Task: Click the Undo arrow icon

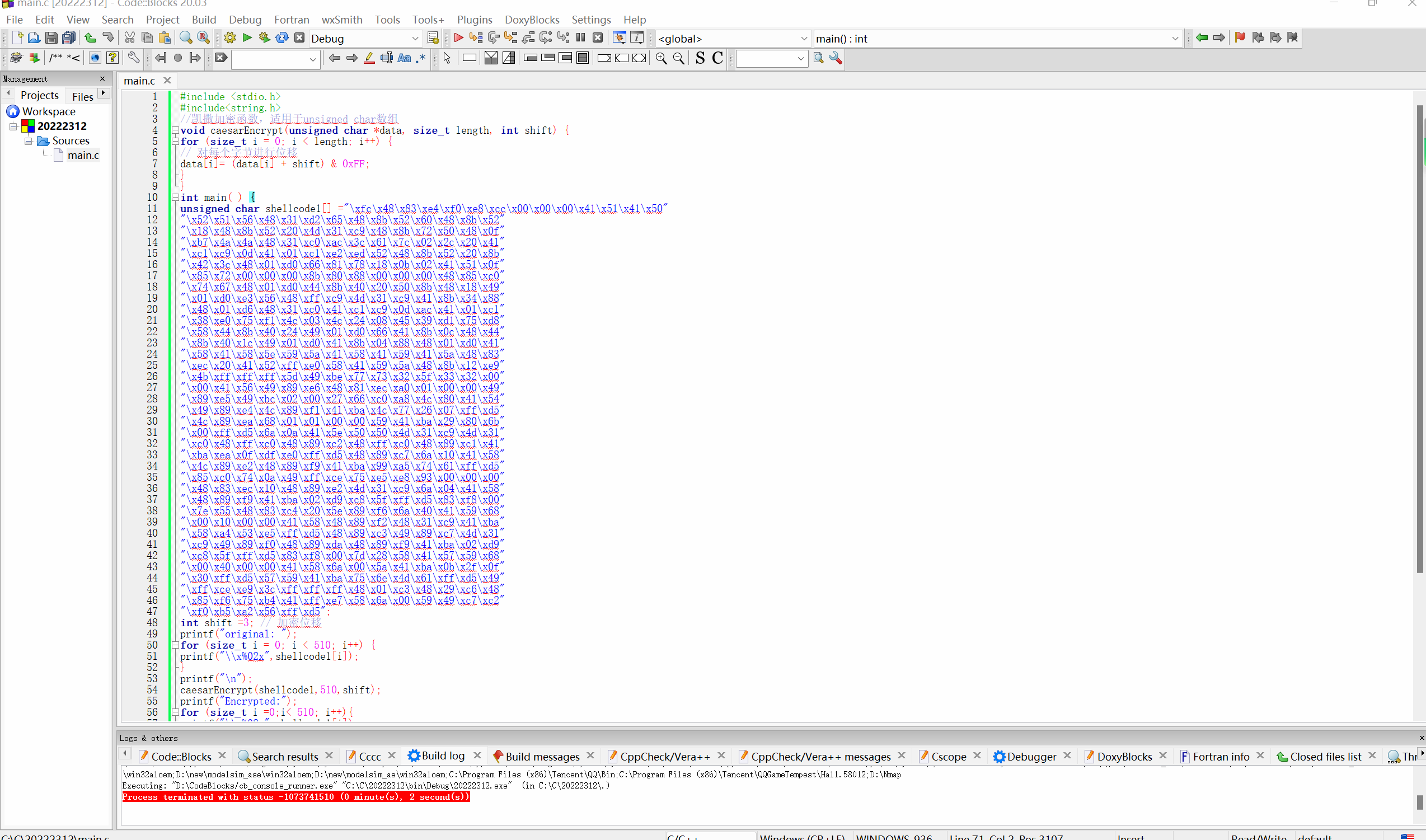Action: click(90, 38)
